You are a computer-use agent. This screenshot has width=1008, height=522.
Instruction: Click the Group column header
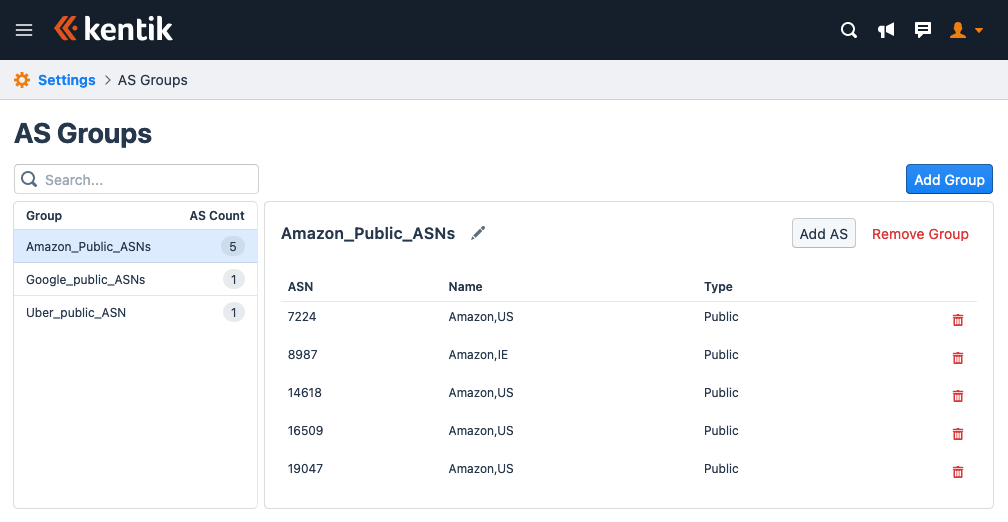pyautogui.click(x=44, y=215)
